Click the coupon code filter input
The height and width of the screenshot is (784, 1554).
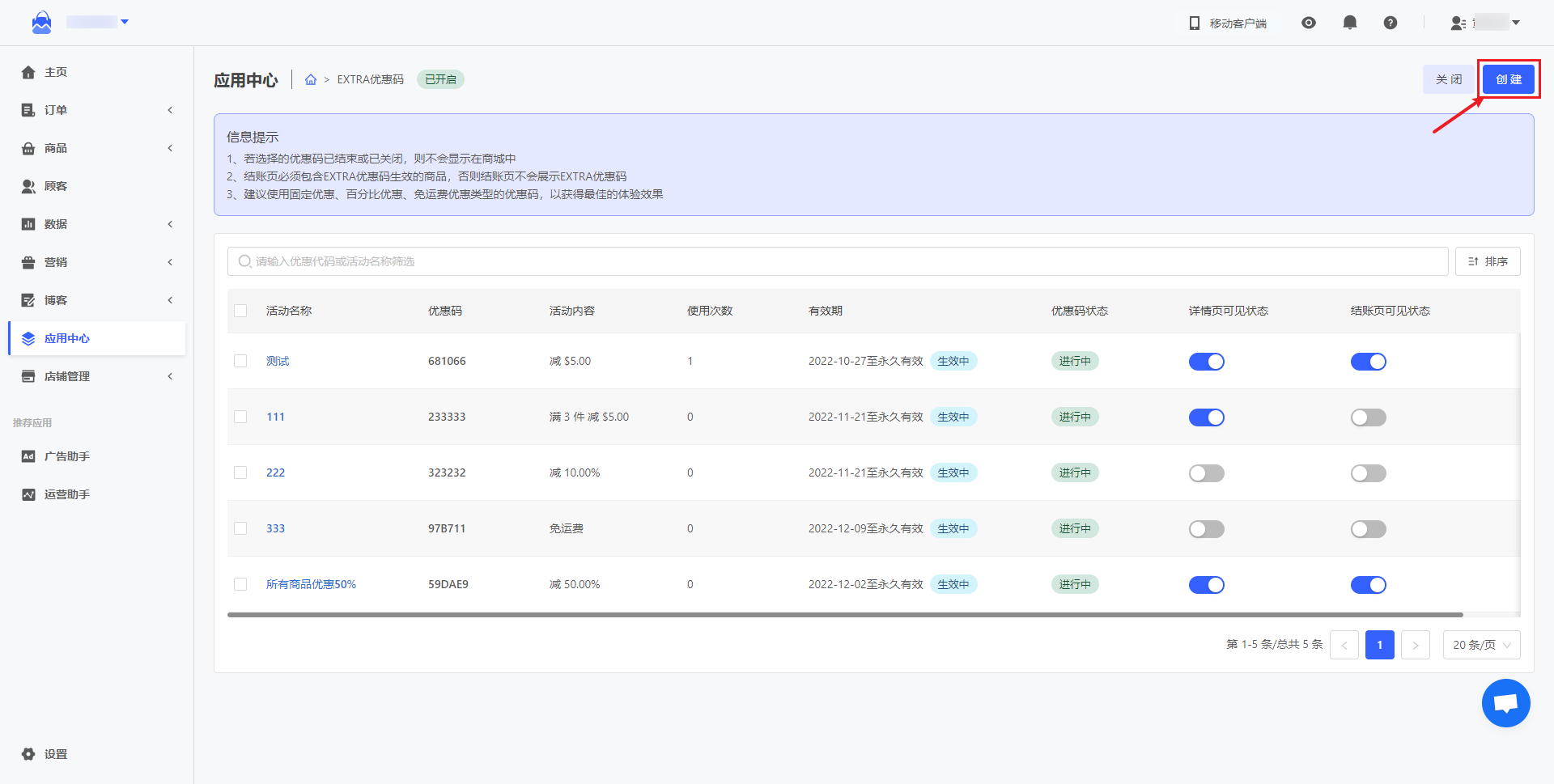838,261
